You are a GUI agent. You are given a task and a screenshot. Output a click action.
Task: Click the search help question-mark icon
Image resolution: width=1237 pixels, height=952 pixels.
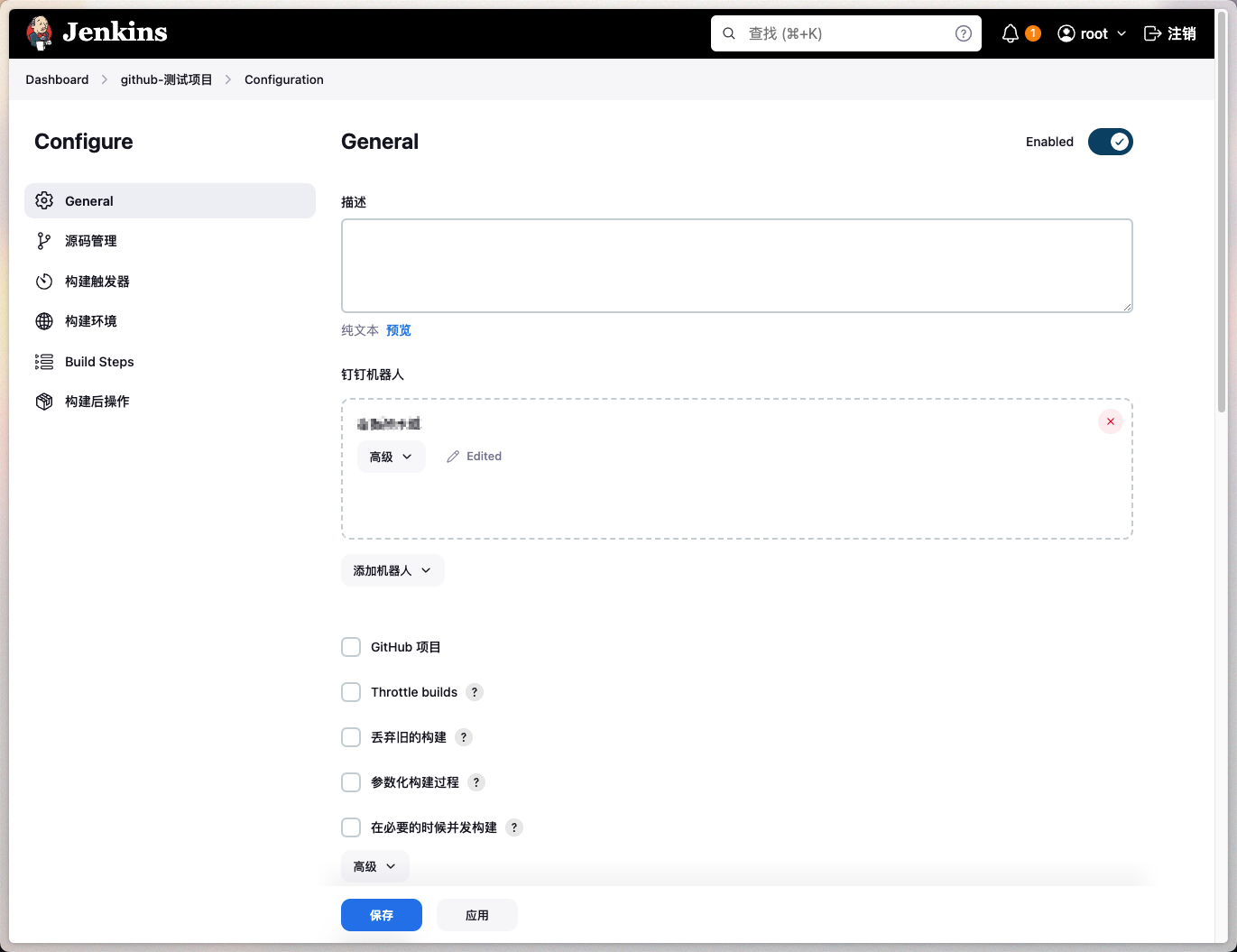(964, 33)
